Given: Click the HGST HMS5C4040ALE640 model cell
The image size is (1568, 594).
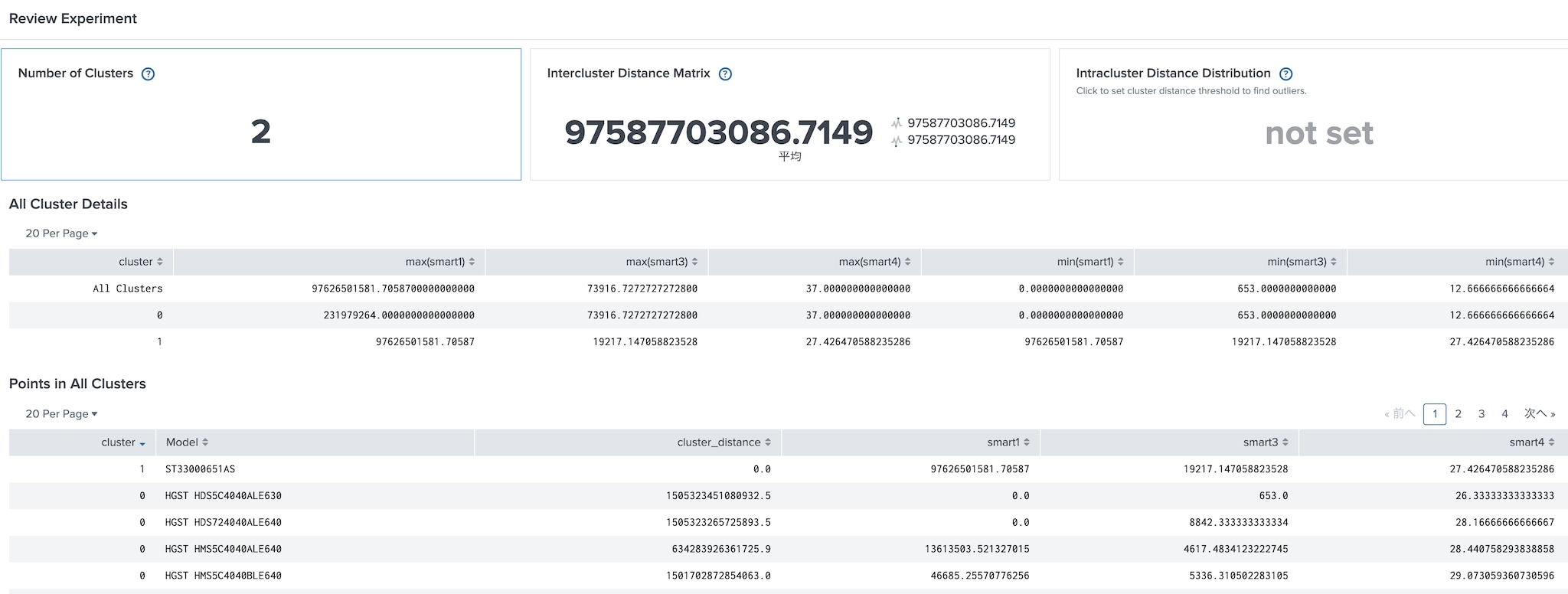Looking at the screenshot, I should (224, 550).
